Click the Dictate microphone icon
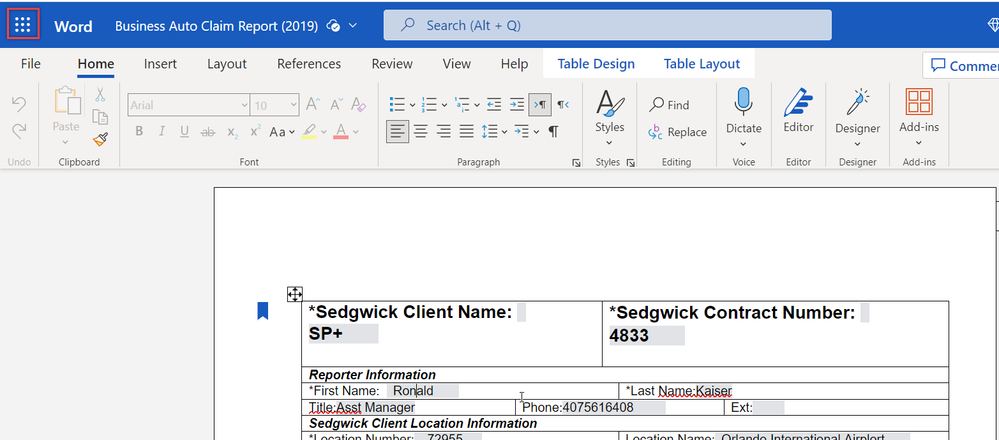 (x=744, y=102)
